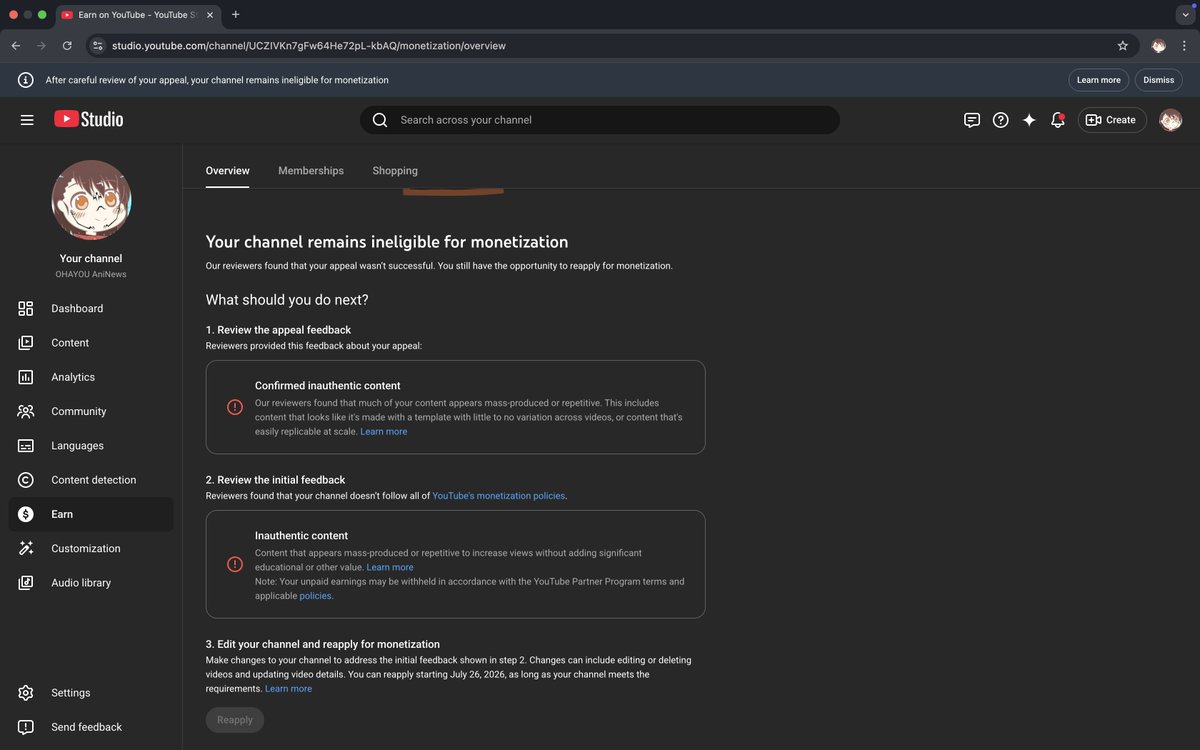Screen dimensions: 1200x750
Task: Select the Earn on YouTube browser tab
Action: [x=137, y=15]
